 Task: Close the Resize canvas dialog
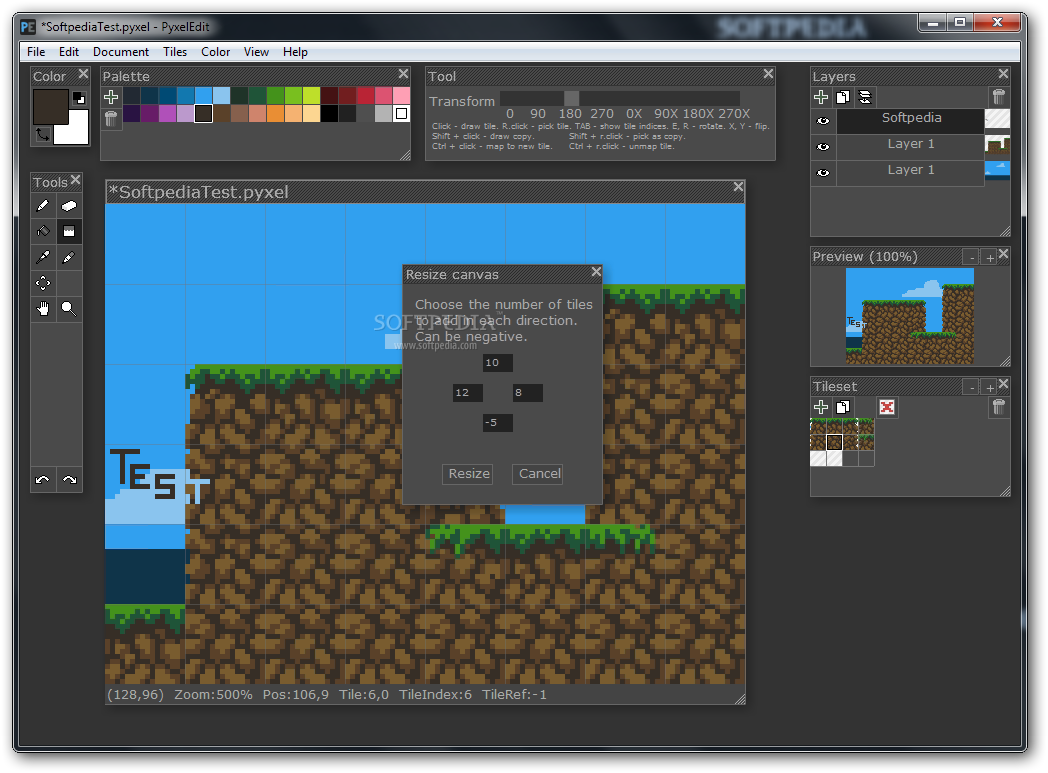pos(596,272)
